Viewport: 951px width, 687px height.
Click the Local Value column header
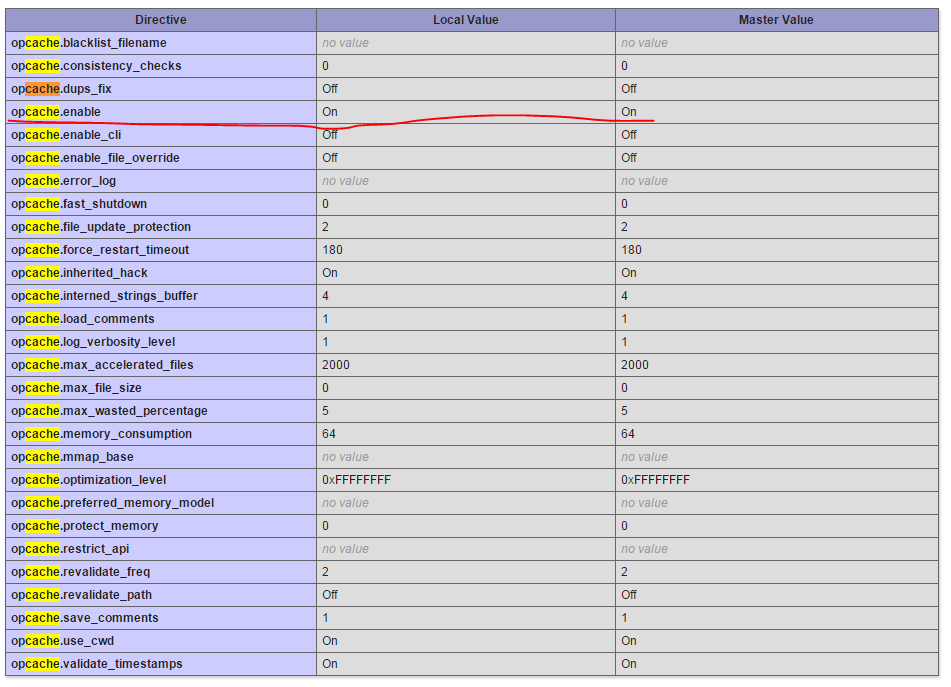[466, 19]
